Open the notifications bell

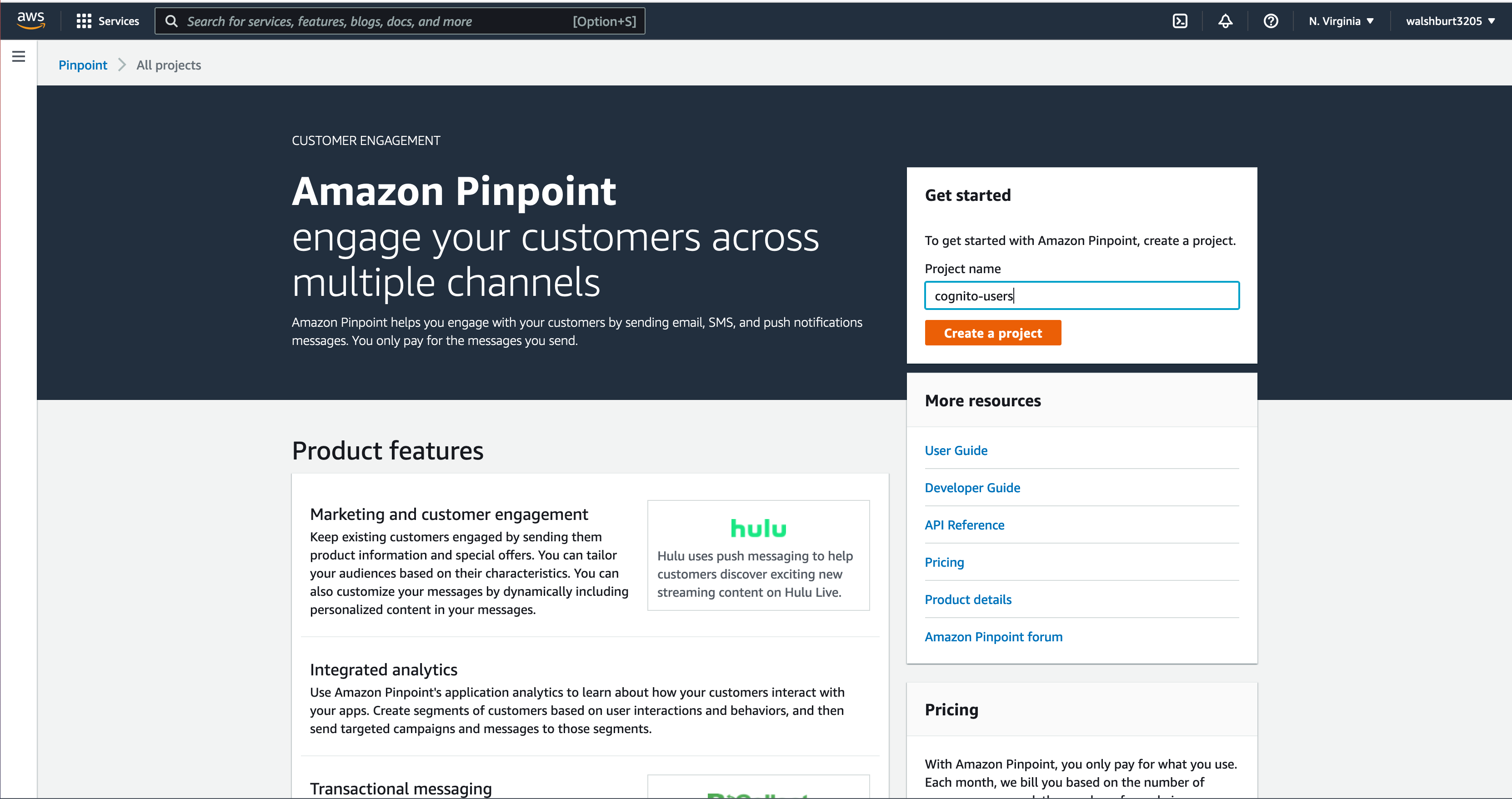pos(1225,21)
